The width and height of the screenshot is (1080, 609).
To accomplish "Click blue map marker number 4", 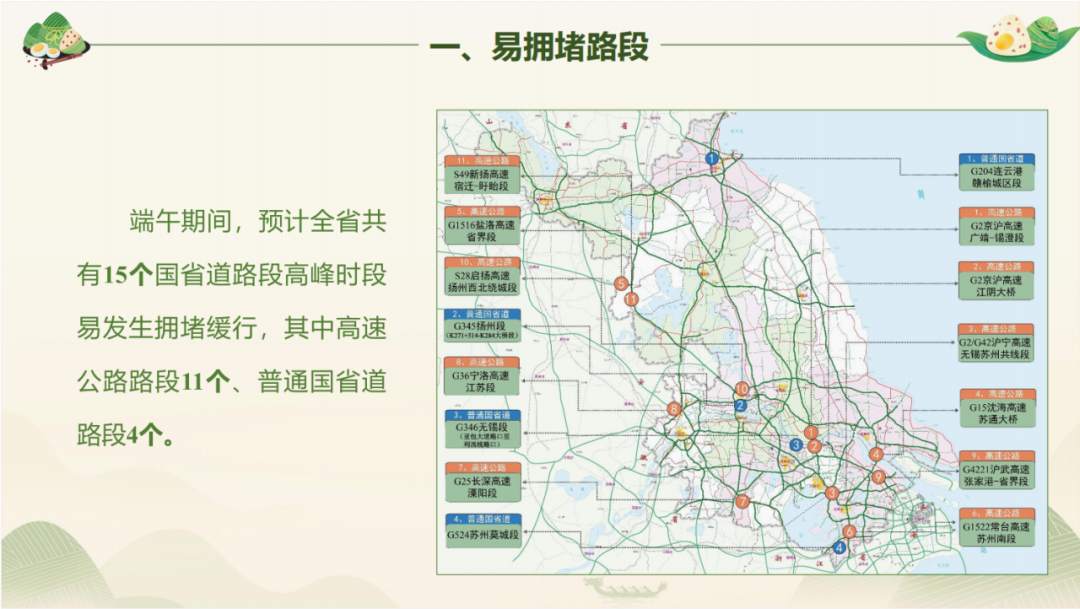I will 839,547.
